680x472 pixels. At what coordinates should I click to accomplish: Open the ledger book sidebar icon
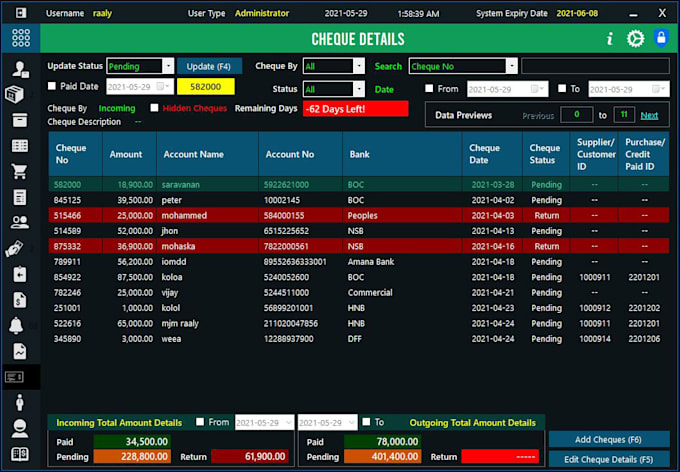click(x=20, y=454)
